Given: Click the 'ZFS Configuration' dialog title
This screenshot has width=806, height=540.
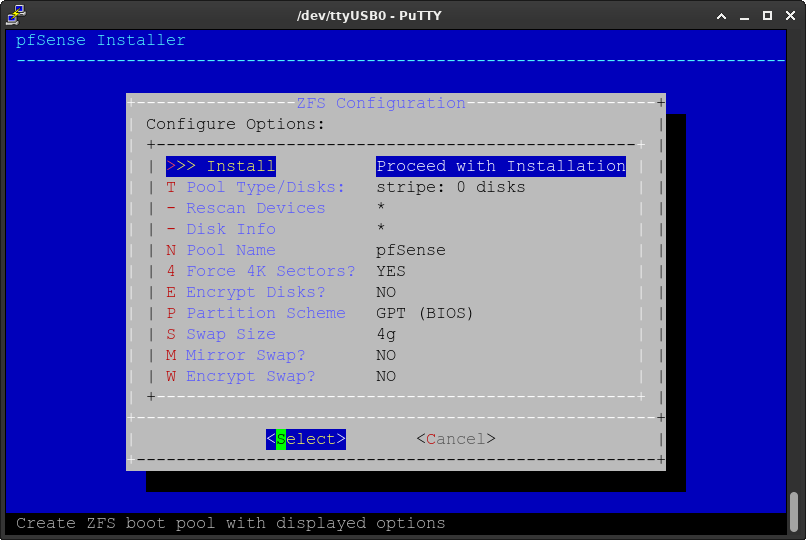Looking at the screenshot, I should 381,103.
